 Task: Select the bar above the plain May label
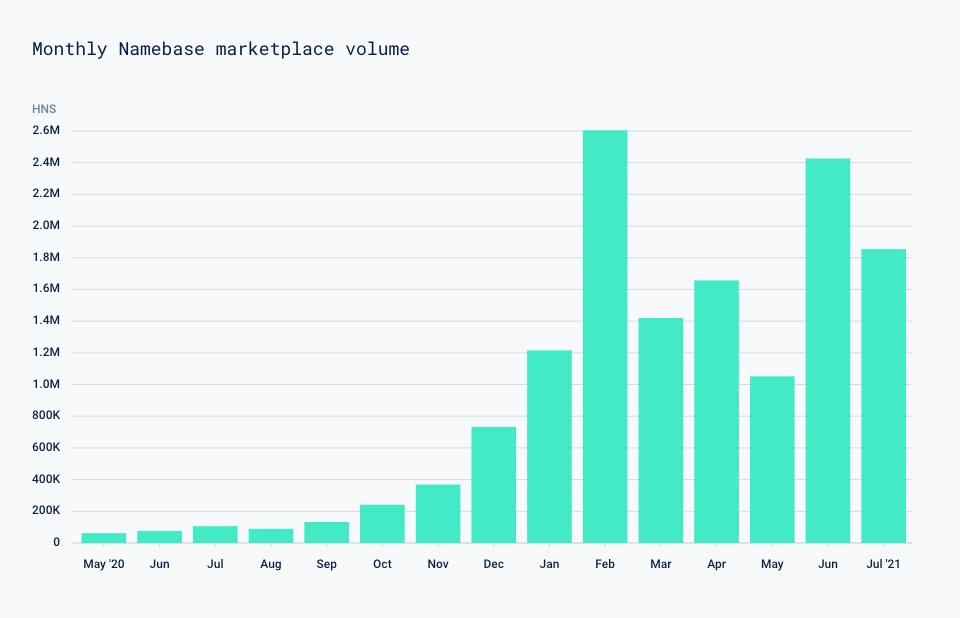(772, 459)
